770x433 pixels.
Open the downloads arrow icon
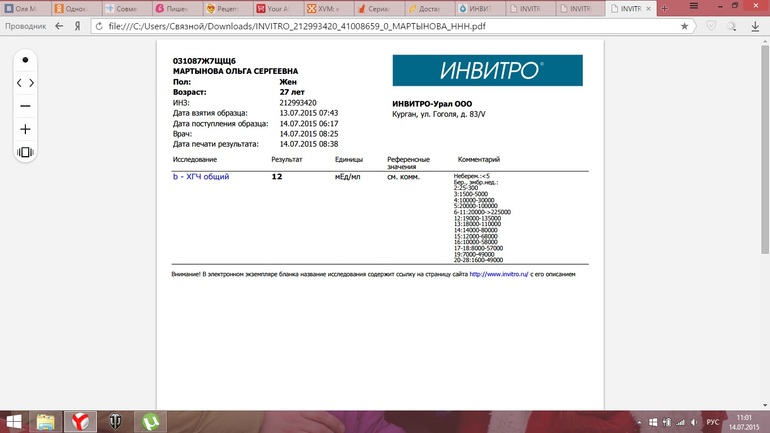coord(754,27)
